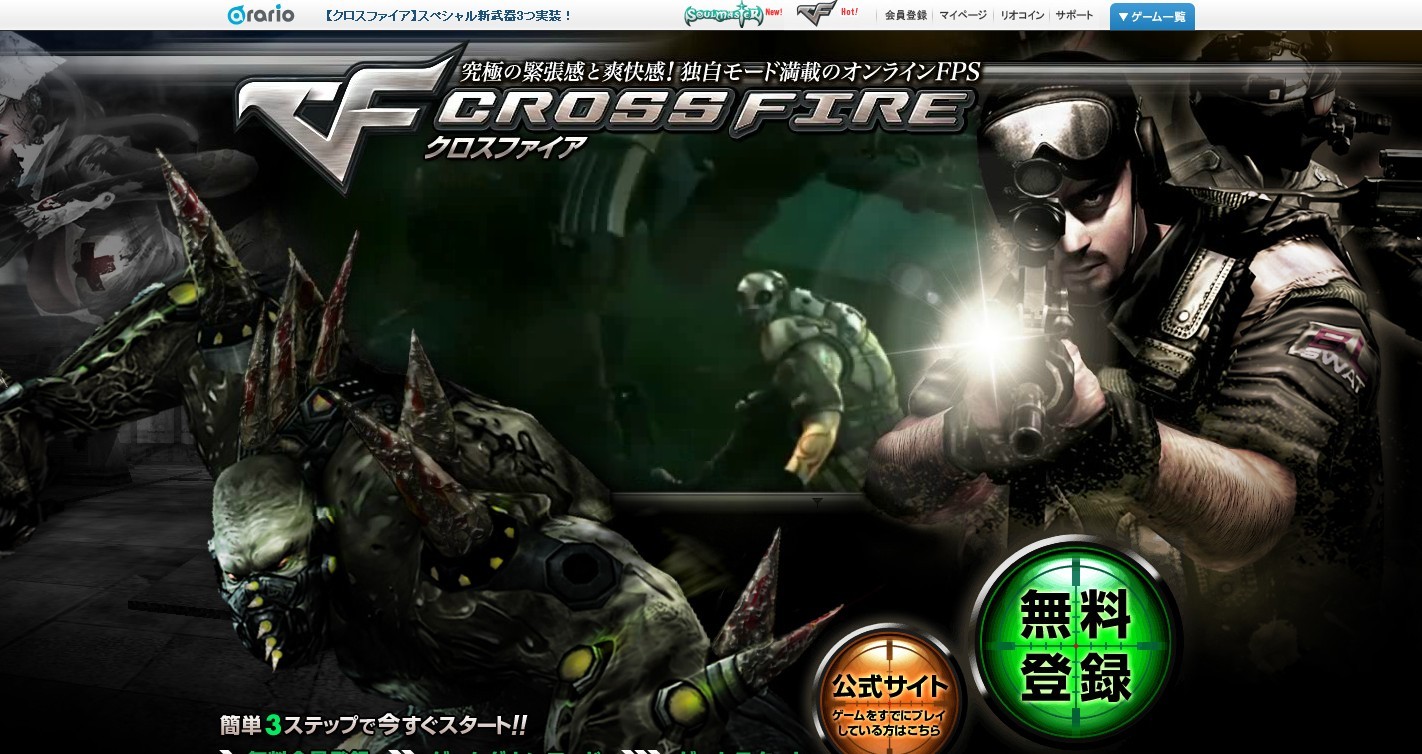Open the リオコイン page
The width and height of the screenshot is (1422, 754).
click(1021, 16)
